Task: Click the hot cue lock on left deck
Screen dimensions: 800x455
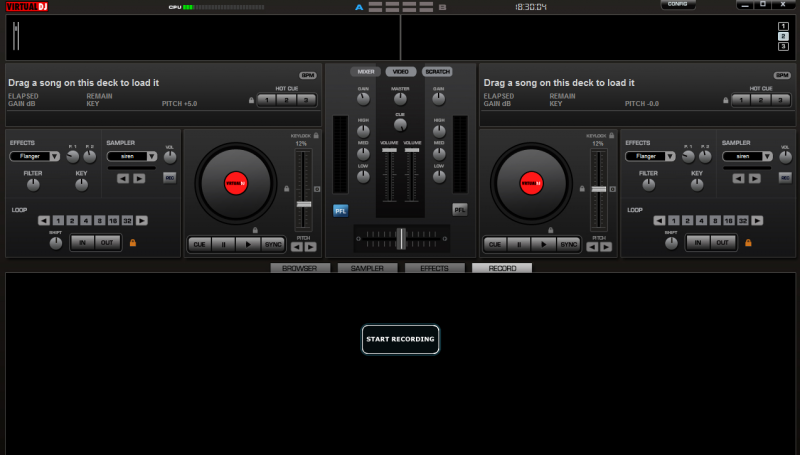Action: pyautogui.click(x=251, y=100)
